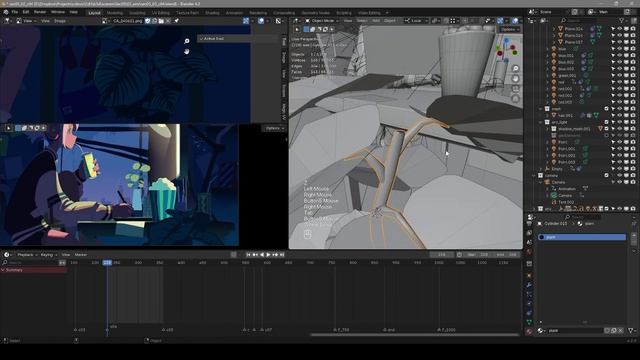The height and width of the screenshot is (360, 640).
Task: Open the 3D viewport Options dropdown
Action: click(509, 29)
